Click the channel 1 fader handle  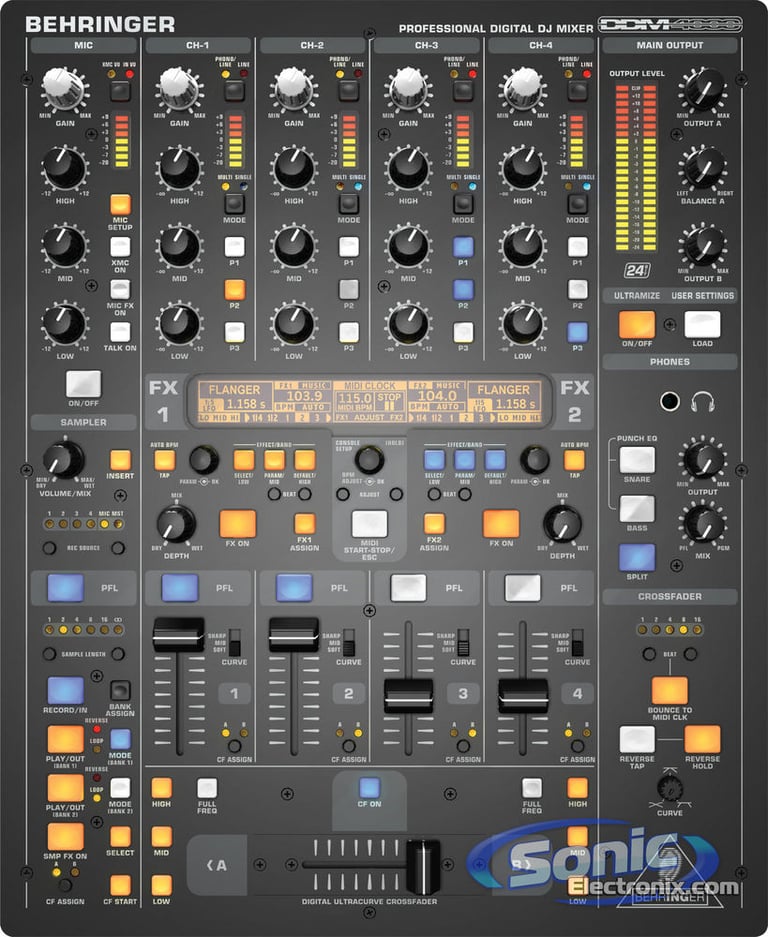click(x=179, y=635)
